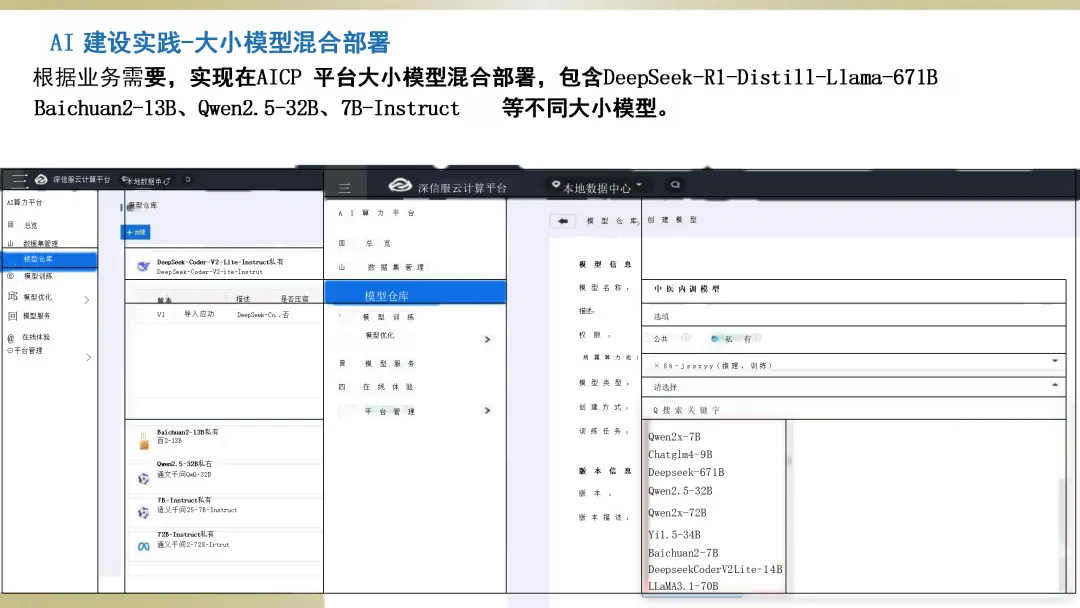Click 模型服务 icon in left window sidebar
This screenshot has width=1080, height=608.
click(x=12, y=316)
